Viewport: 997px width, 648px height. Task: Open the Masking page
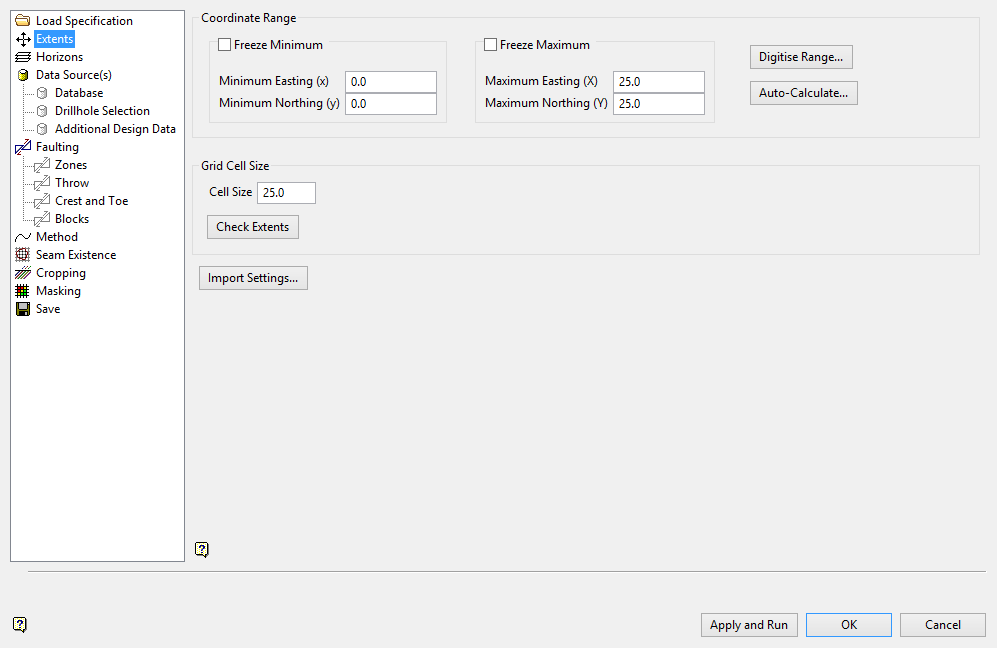pos(58,291)
